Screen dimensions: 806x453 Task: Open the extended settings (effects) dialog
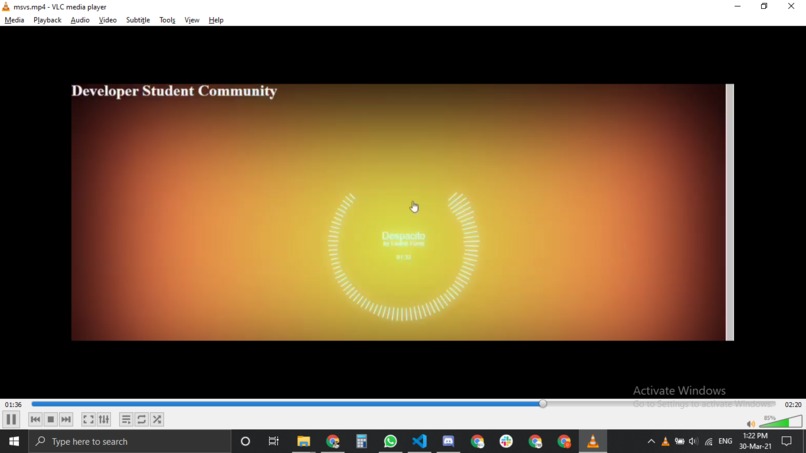pyautogui.click(x=104, y=420)
